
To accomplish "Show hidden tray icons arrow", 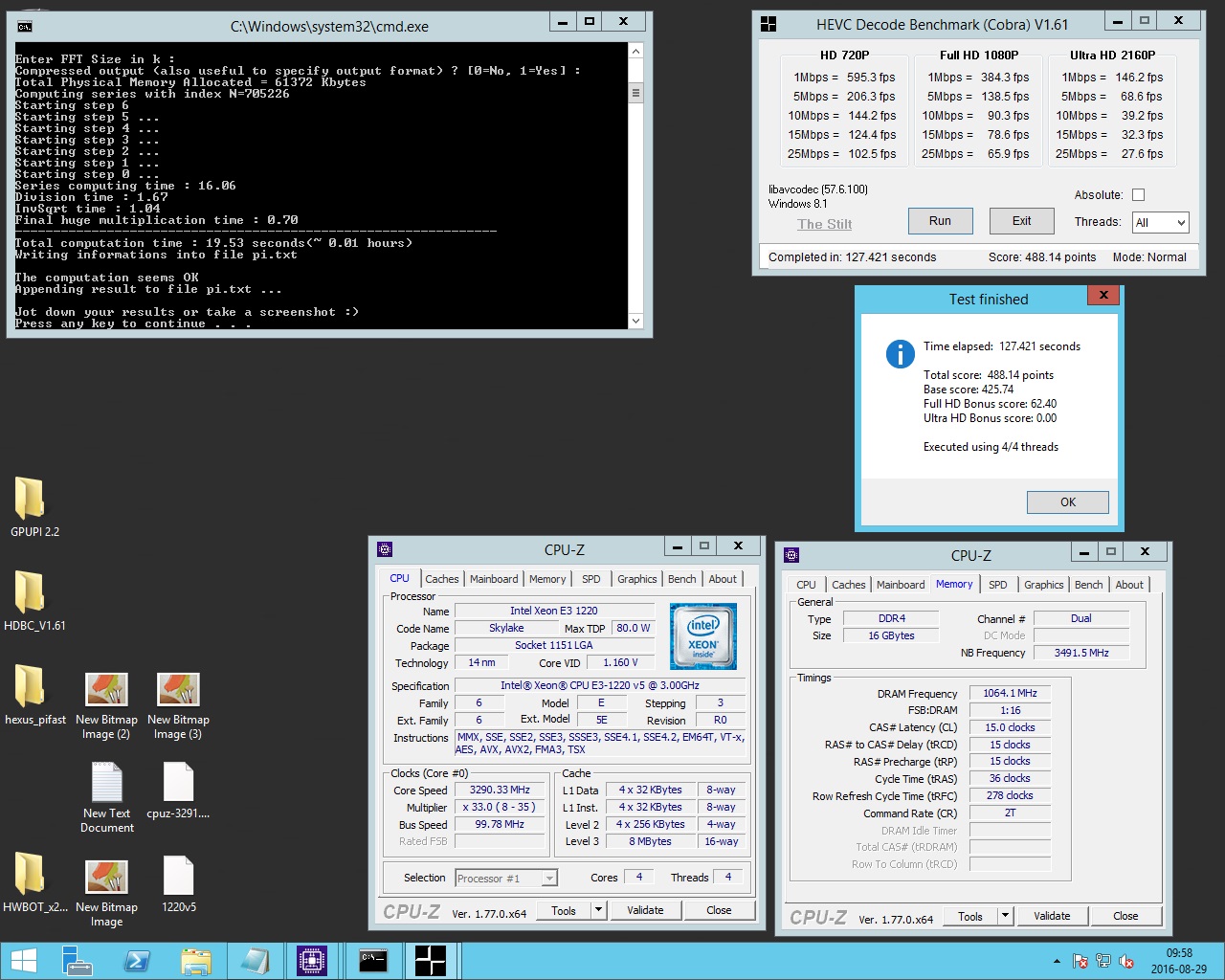I will point(1057,961).
